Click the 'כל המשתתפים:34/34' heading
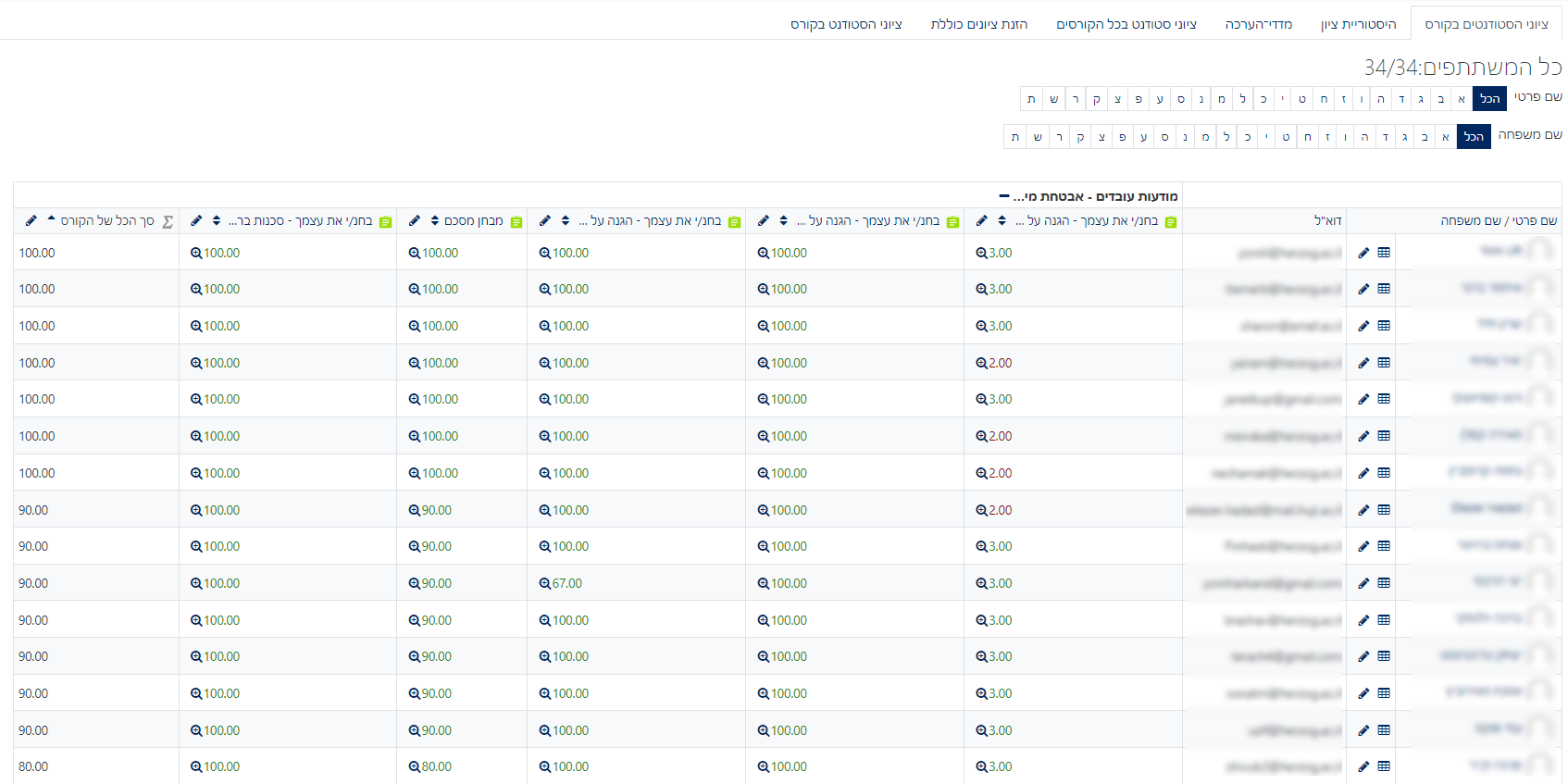Screen dimensions: 1568x784 click(1462, 67)
